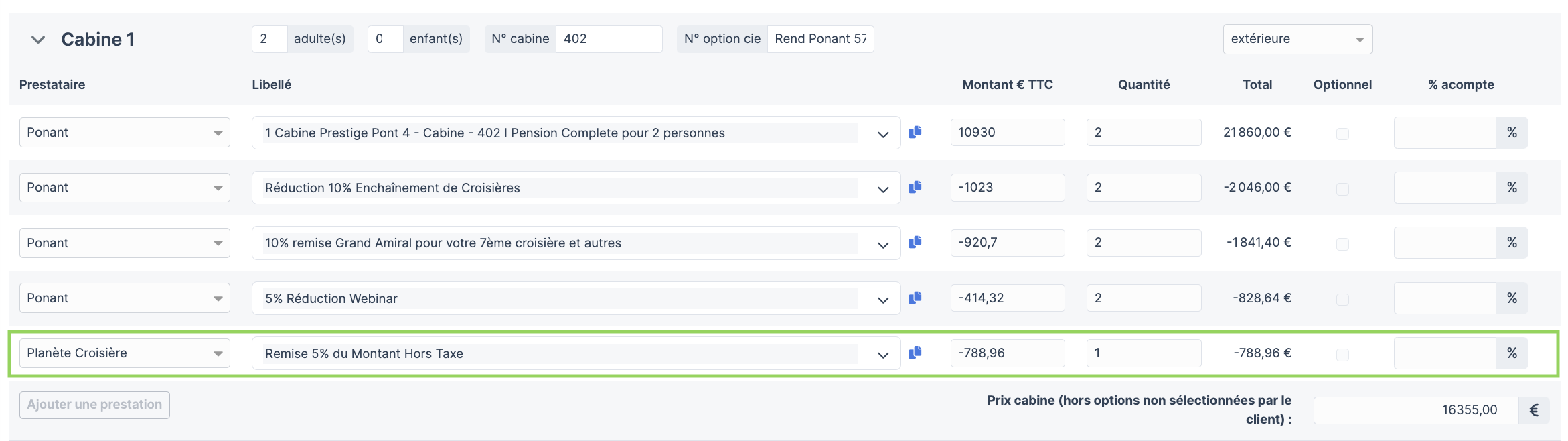
Task: Expand the Cabine Prestige Pont 4 libellé
Action: pyautogui.click(x=882, y=134)
